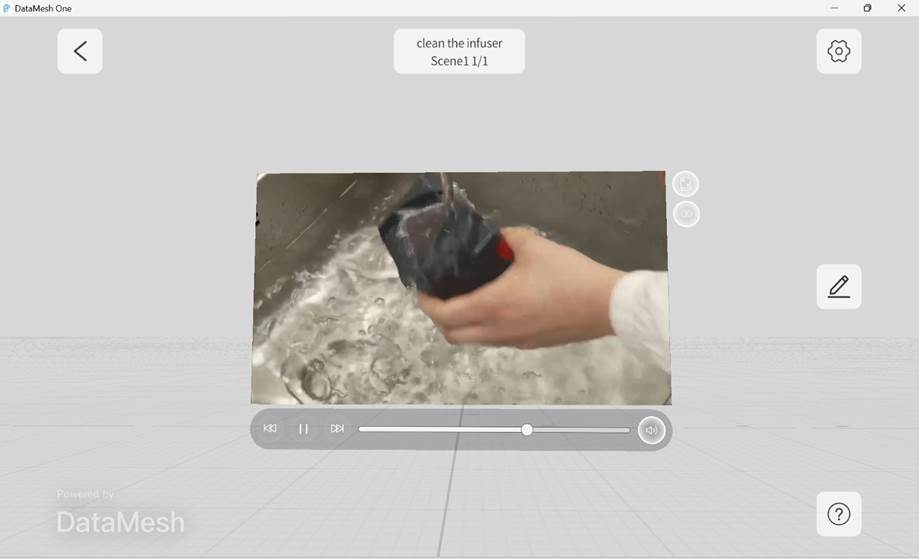919x559 pixels.
Task: Click the 'Powered by DataMesh' logo
Action: [x=120, y=514]
